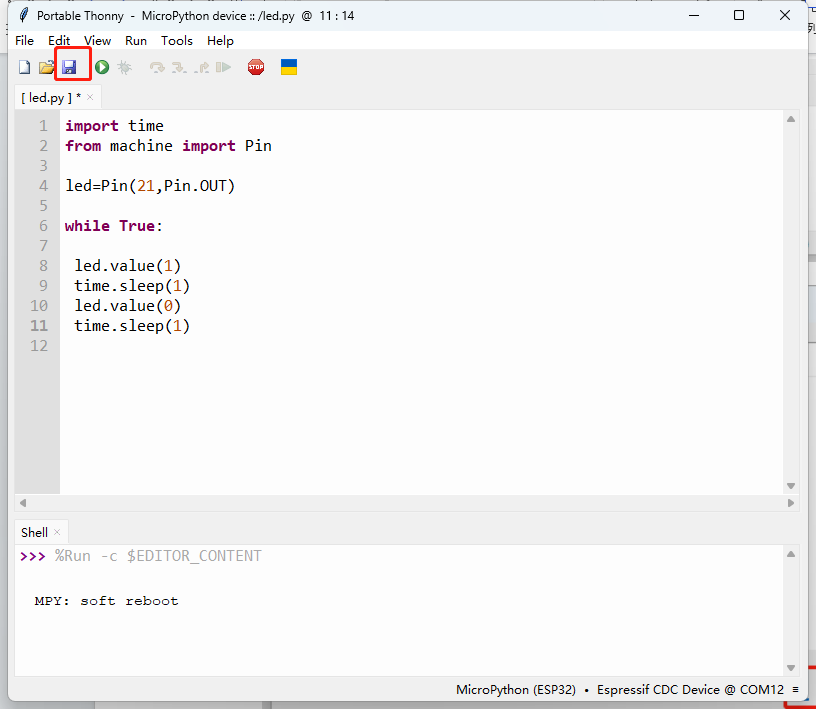Screen dimensions: 816x709
Task: Click editor vertical scrollbar up arrow
Action: pos(791,119)
